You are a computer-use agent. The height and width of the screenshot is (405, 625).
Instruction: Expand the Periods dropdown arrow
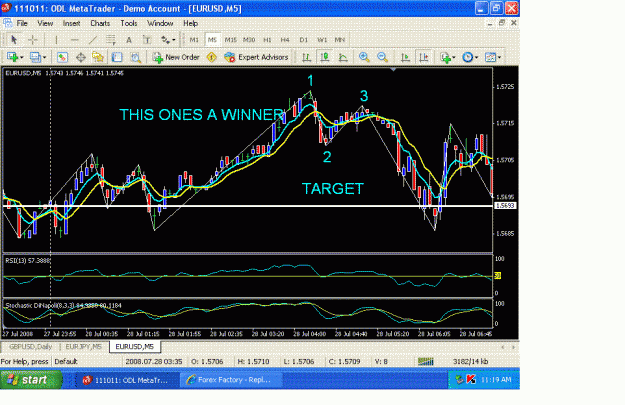(477, 58)
